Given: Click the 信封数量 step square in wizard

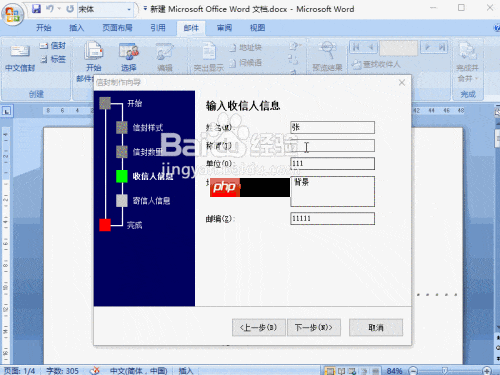Looking at the screenshot, I should tap(122, 152).
